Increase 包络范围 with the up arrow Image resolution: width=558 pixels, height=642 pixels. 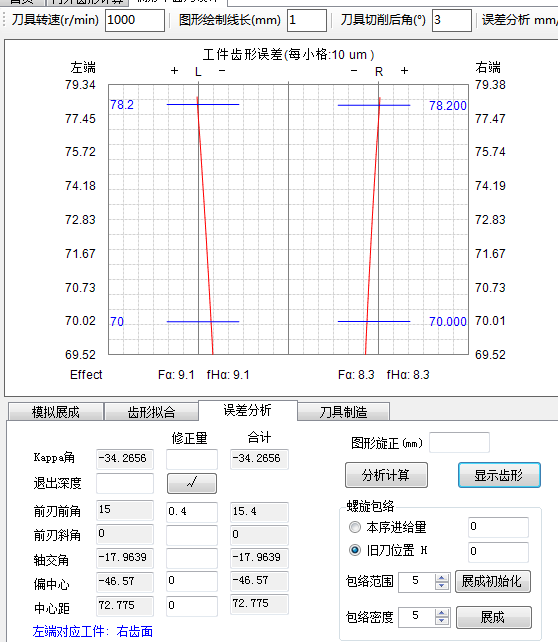coord(441,577)
